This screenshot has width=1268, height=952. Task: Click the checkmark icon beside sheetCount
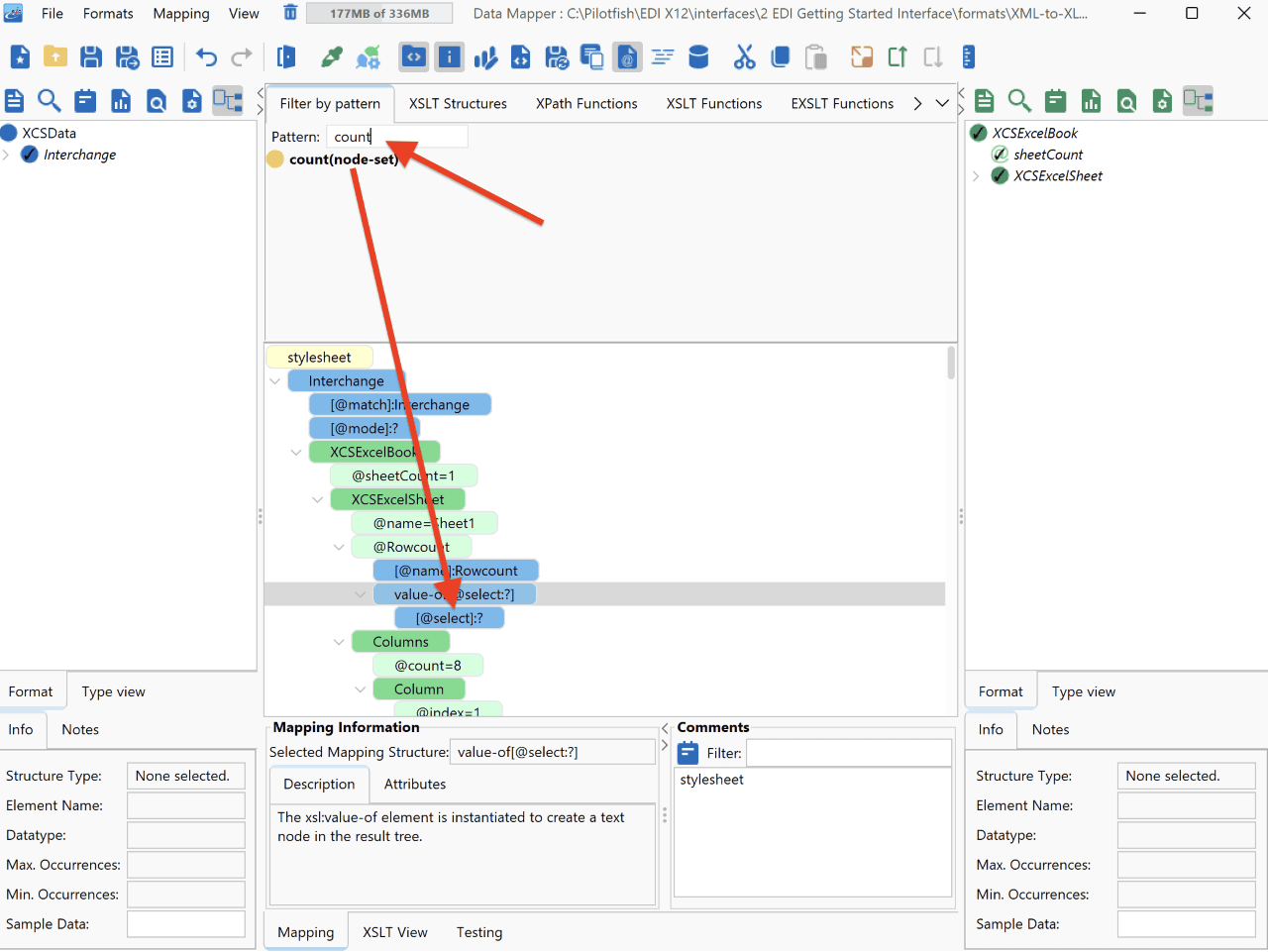[1000, 155]
